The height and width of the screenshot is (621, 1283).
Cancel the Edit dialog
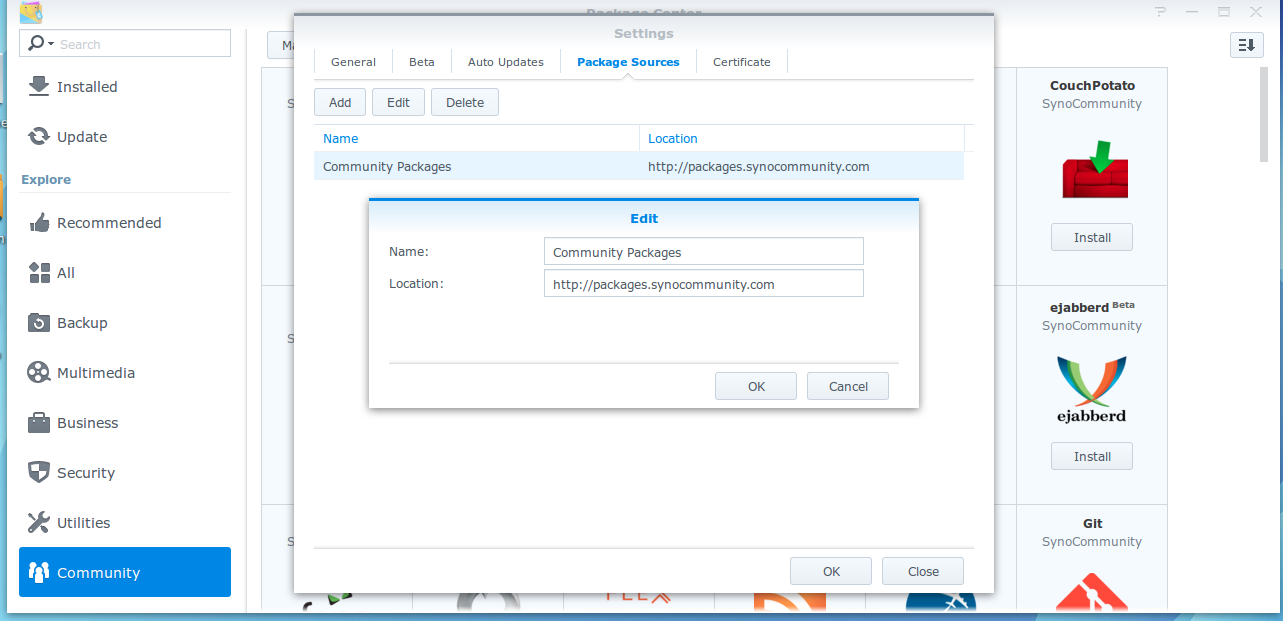(x=848, y=386)
